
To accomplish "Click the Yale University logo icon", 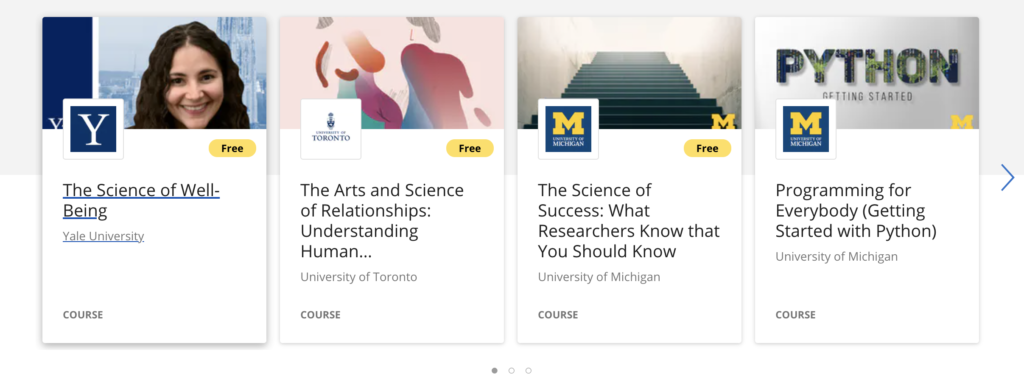I will [x=93, y=129].
